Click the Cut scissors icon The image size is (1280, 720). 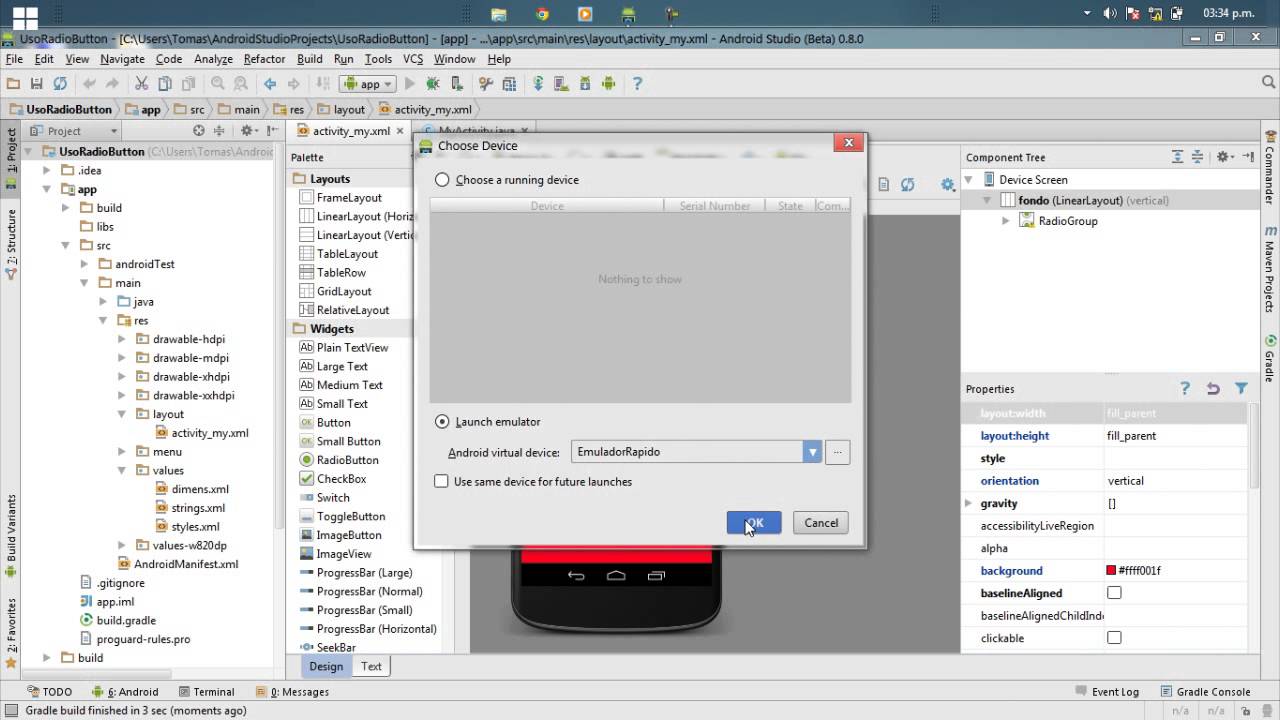[141, 84]
